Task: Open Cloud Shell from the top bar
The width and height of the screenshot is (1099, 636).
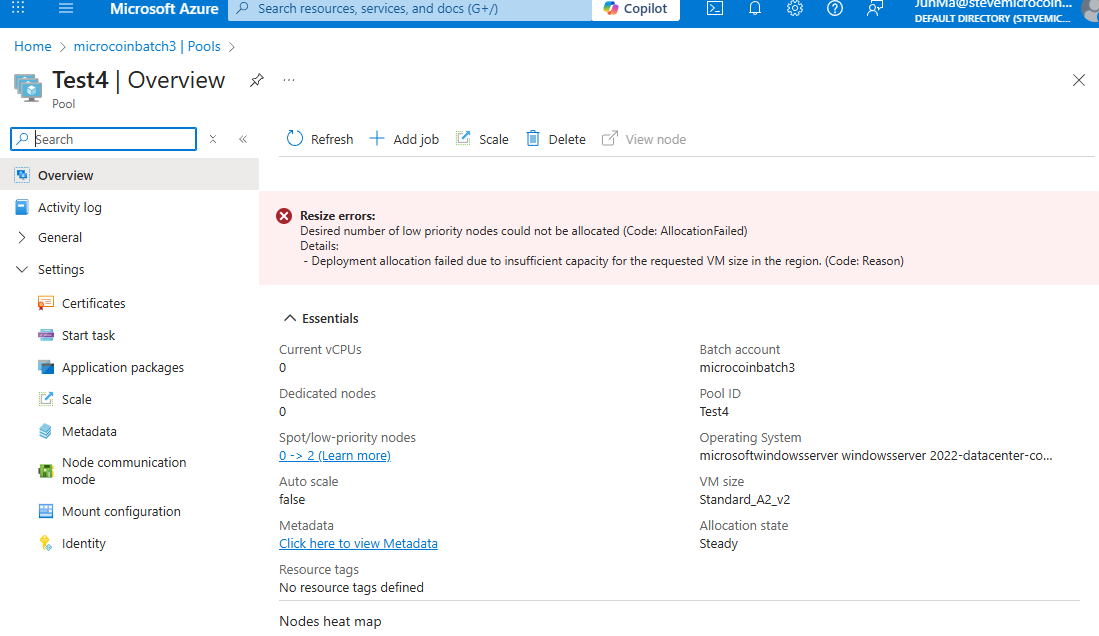Action: (x=715, y=8)
